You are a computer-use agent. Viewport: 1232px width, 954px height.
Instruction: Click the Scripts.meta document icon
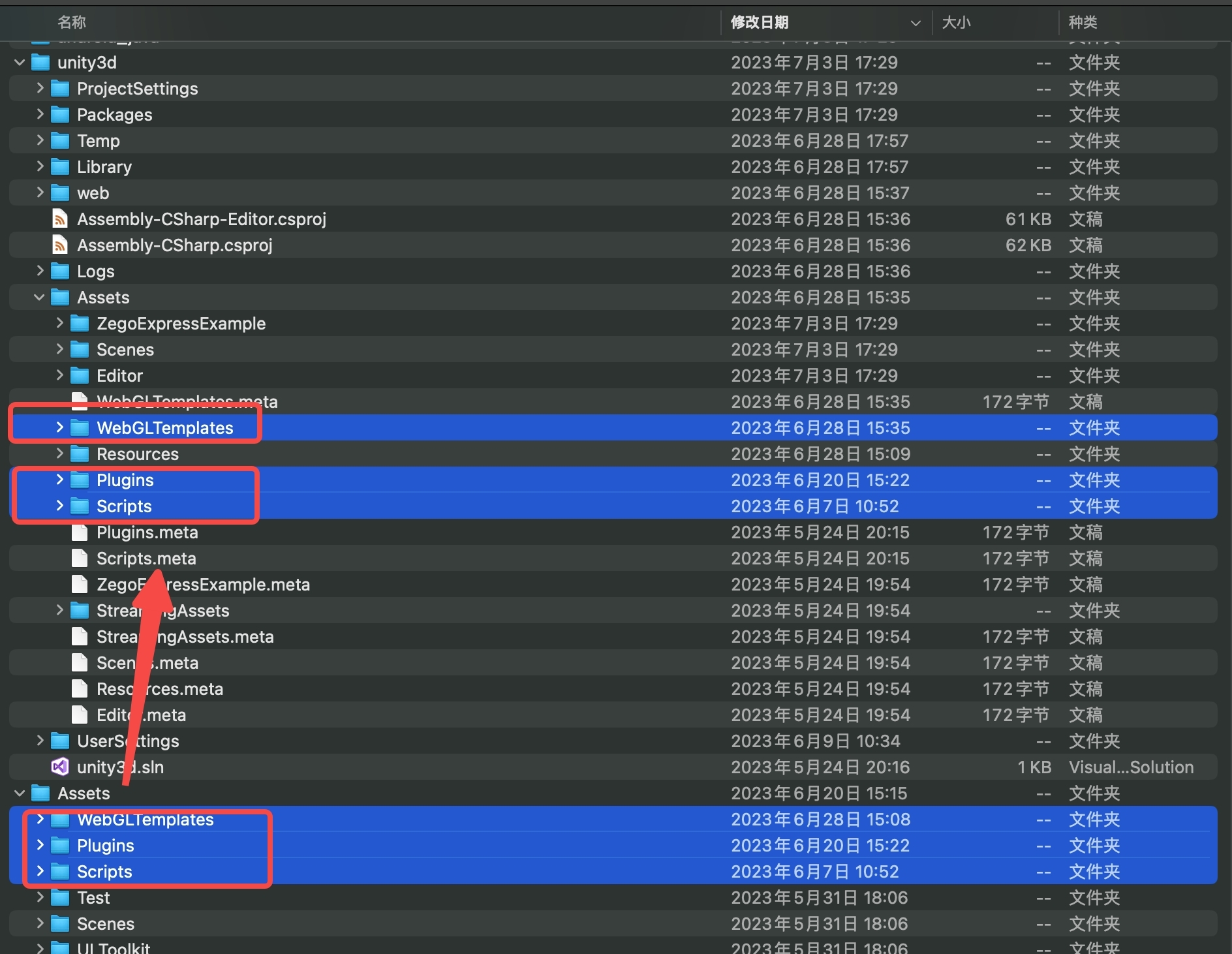[80, 559]
